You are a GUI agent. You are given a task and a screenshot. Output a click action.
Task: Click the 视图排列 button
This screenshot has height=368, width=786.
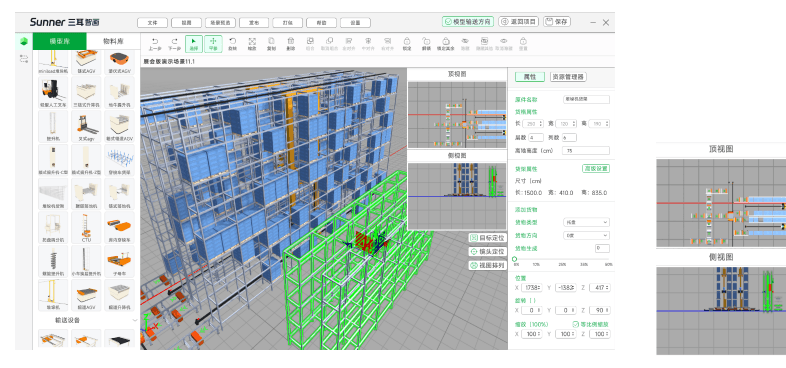point(487,265)
